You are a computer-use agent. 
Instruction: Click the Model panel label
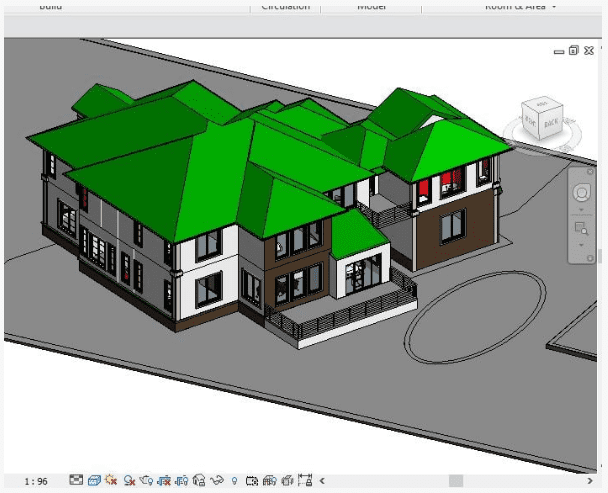point(371,6)
